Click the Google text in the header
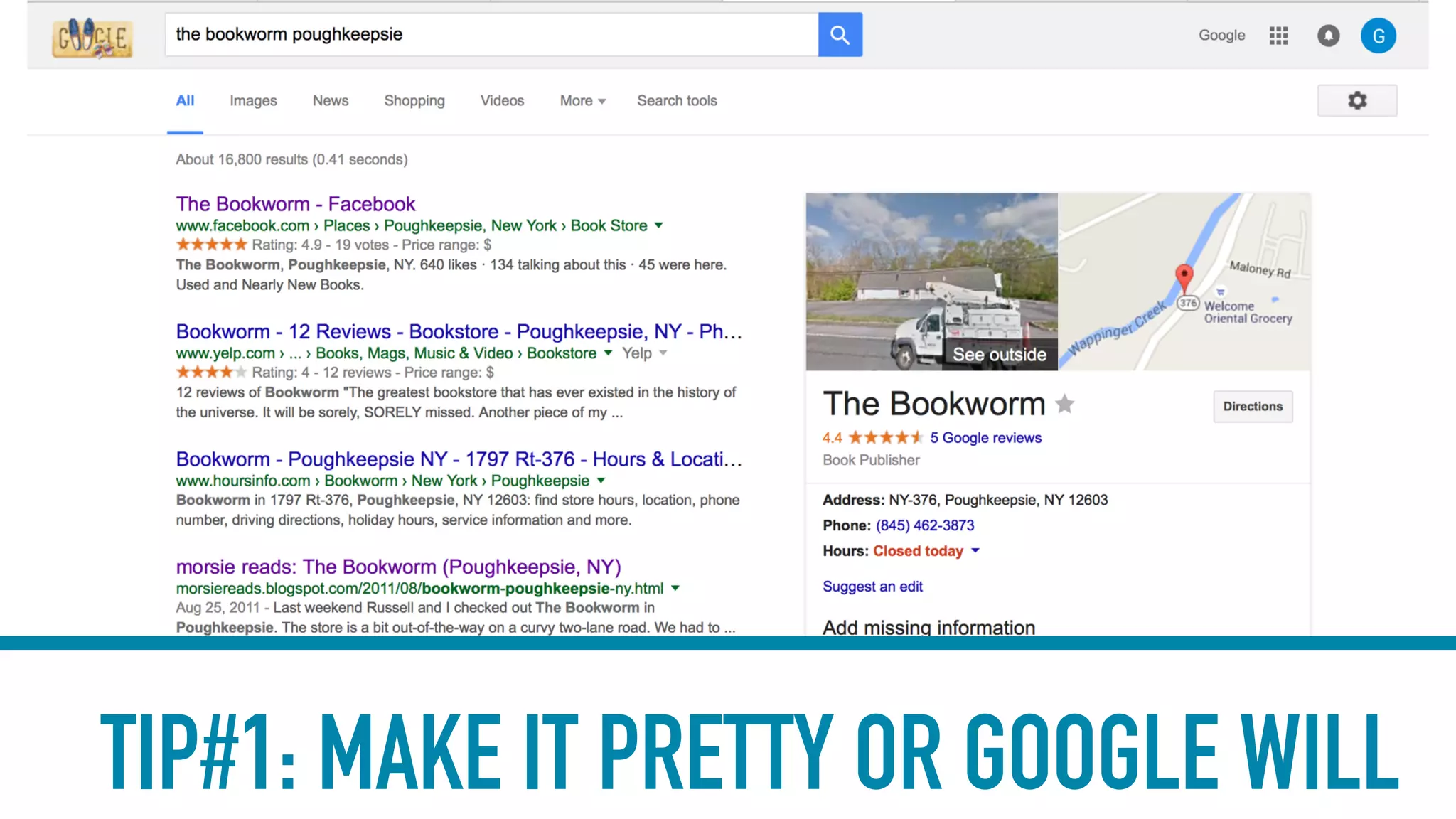Image resolution: width=1456 pixels, height=819 pixels. tap(1221, 36)
